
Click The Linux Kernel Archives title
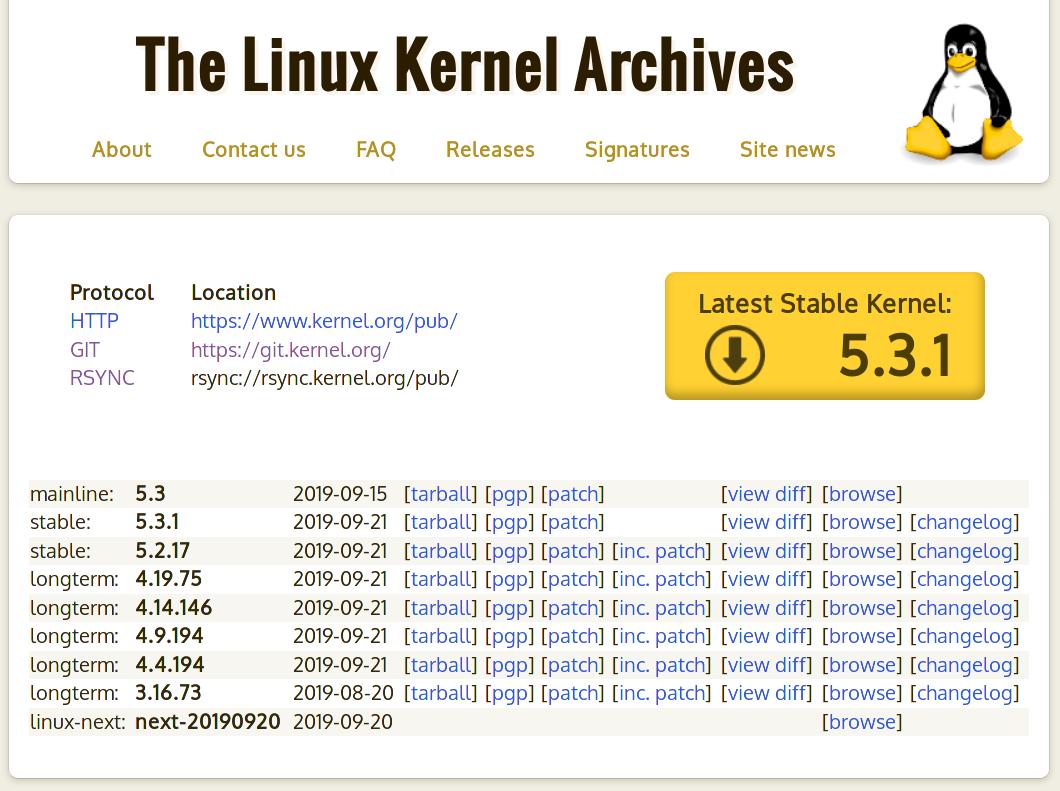pyautogui.click(x=465, y=65)
